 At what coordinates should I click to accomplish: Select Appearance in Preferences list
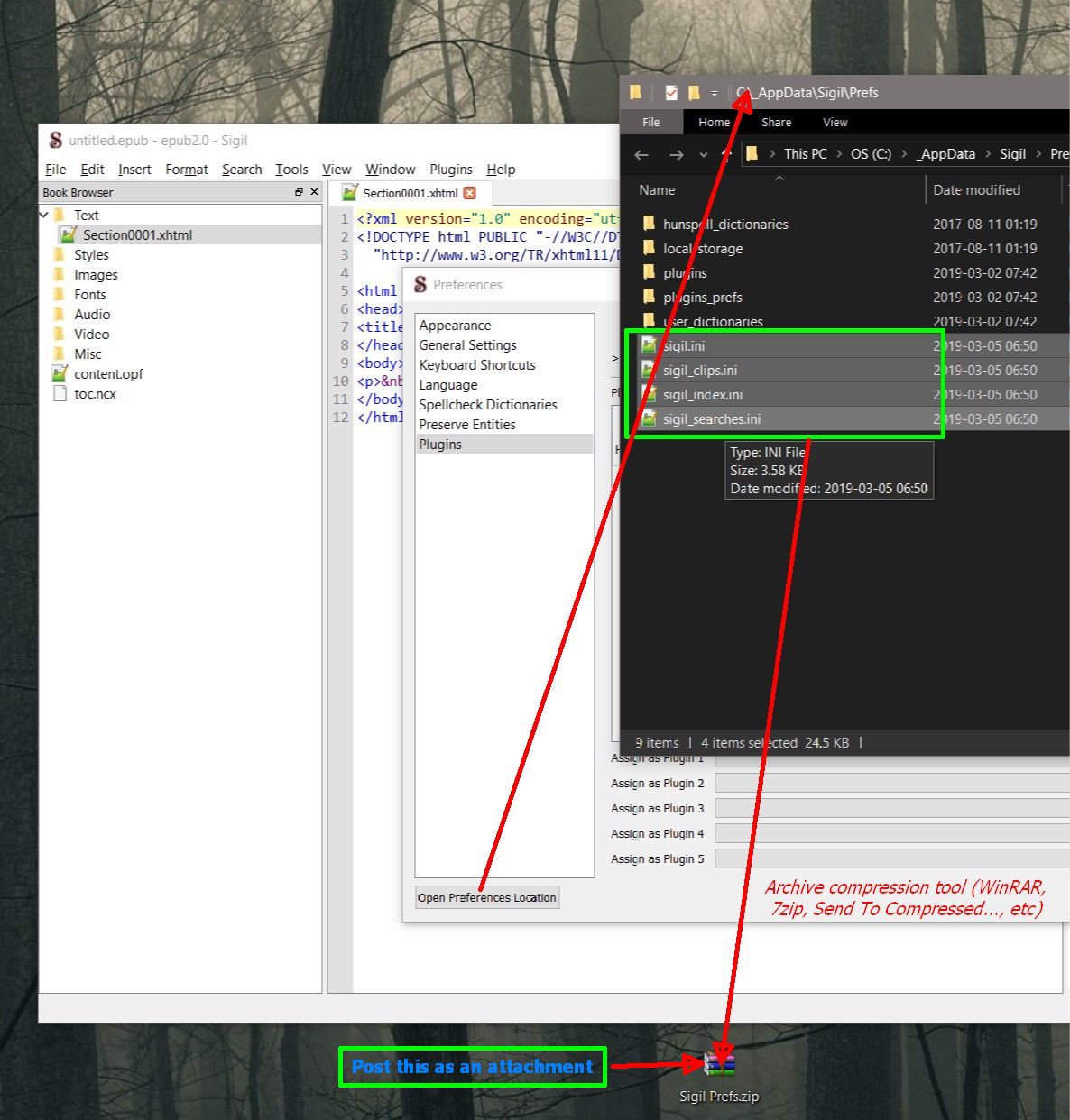(455, 326)
